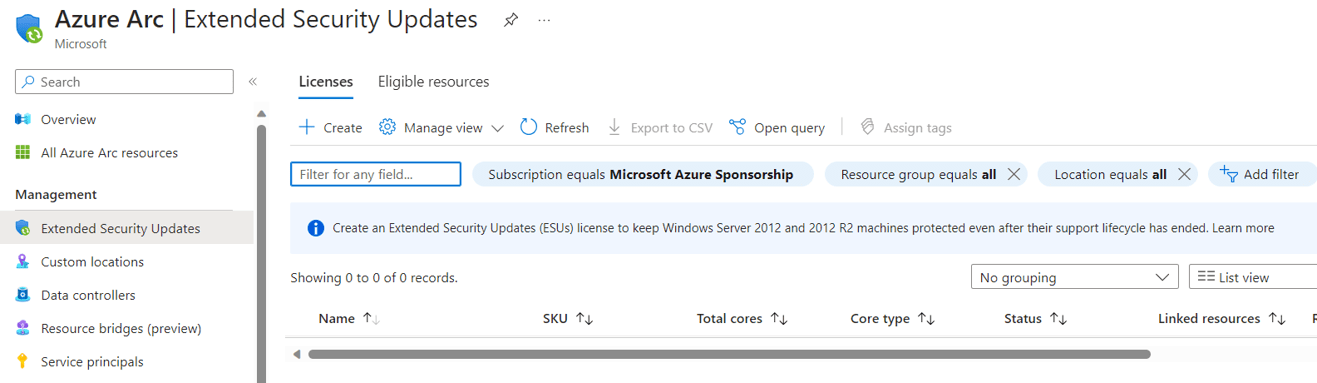Click the Subscription equals filter pill
Viewport: 1317px width, 383px height.
[641, 174]
